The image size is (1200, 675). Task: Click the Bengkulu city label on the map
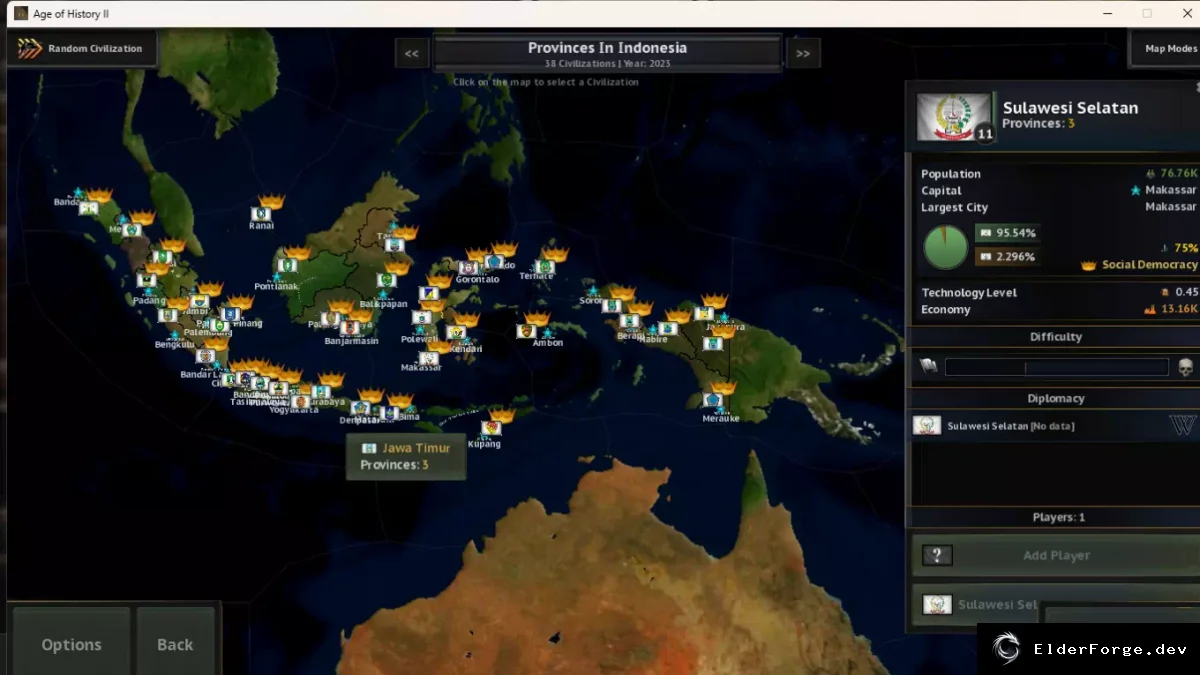tap(174, 345)
